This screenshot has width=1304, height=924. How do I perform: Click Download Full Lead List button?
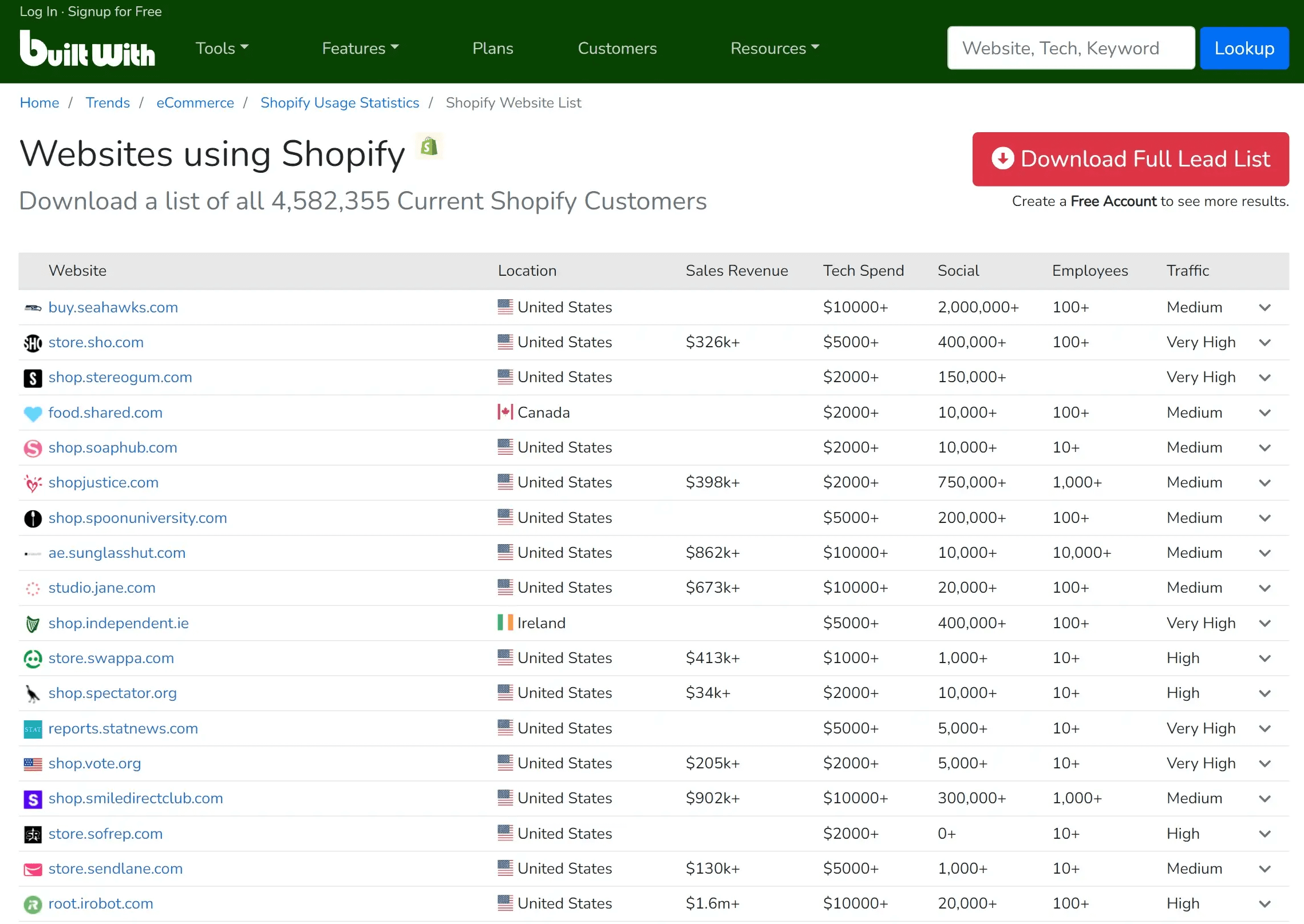(1130, 159)
